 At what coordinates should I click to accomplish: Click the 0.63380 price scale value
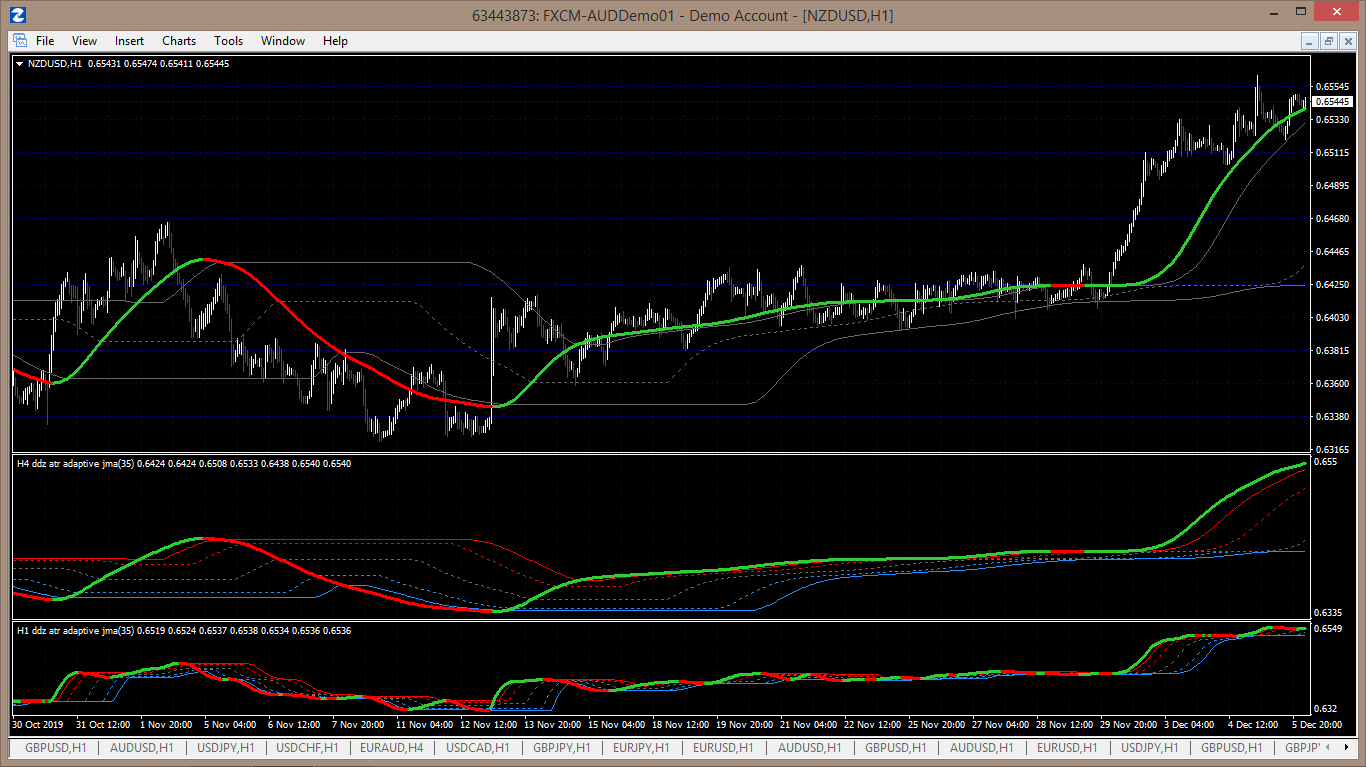(1333, 417)
